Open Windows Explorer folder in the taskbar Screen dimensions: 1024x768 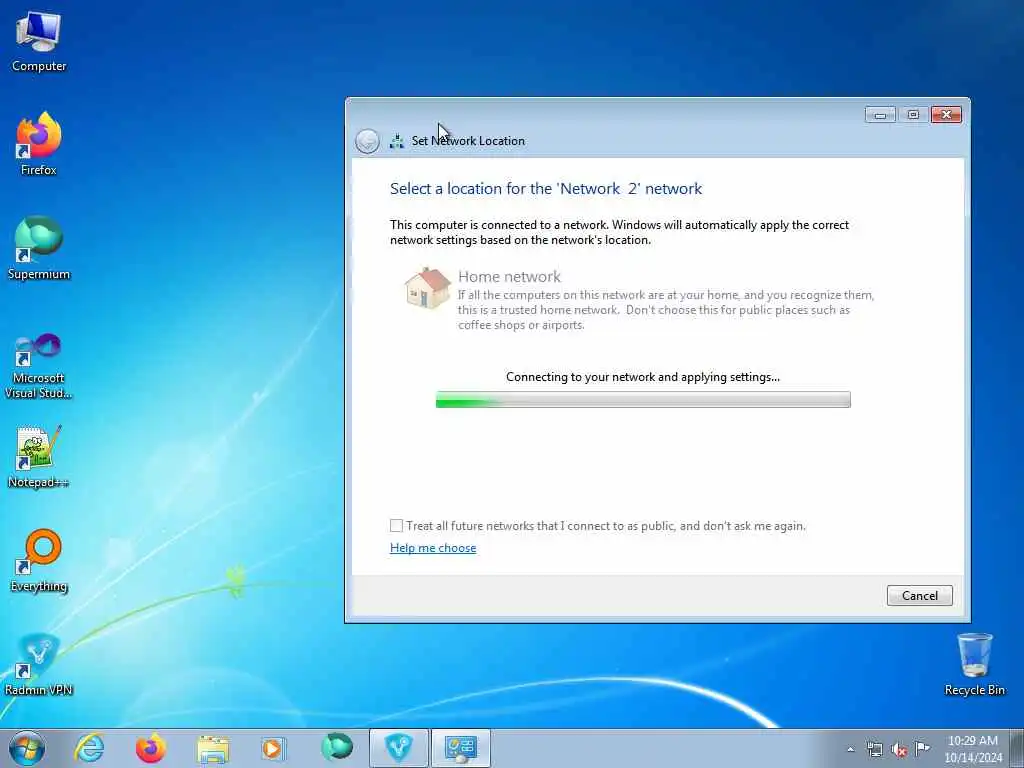213,748
